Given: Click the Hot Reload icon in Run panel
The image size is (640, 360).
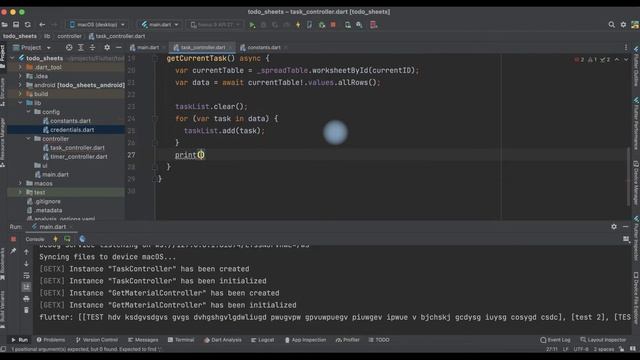Looking at the screenshot, I should point(56,239).
